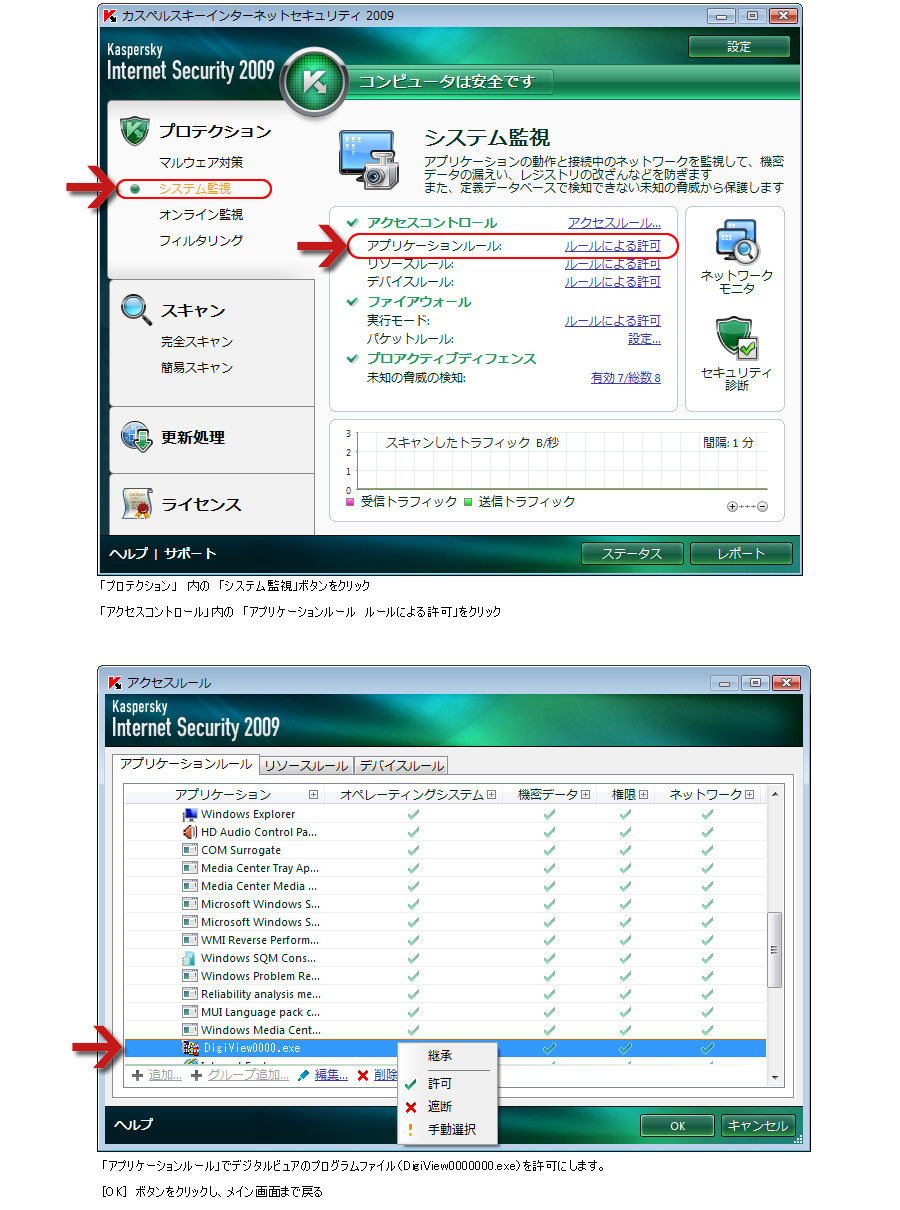Image resolution: width=900 pixels, height=1210 pixels.
Task: Click the DigiView0000.exe program icon
Action: click(x=190, y=1048)
